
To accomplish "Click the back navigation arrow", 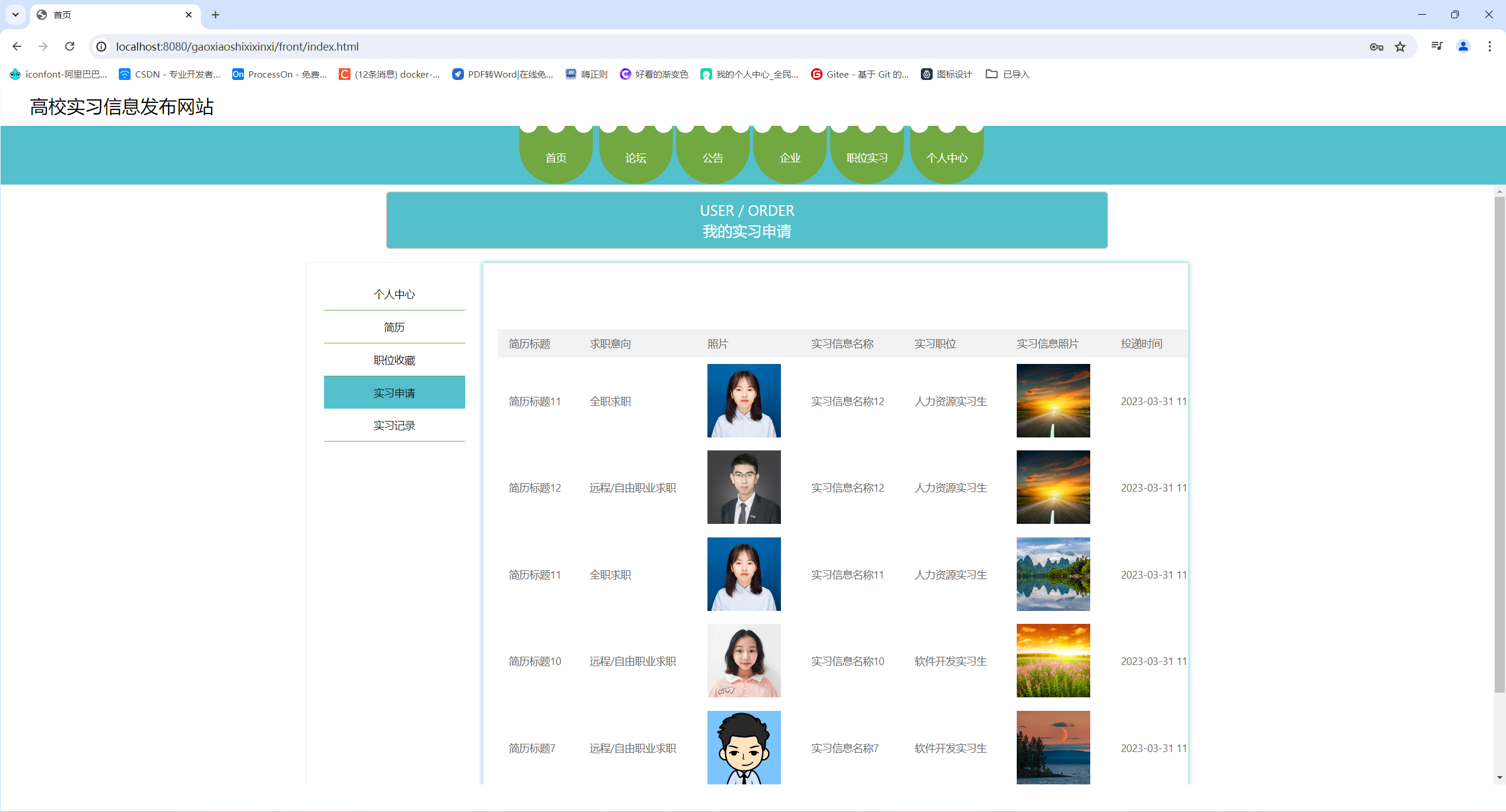I will [x=16, y=46].
